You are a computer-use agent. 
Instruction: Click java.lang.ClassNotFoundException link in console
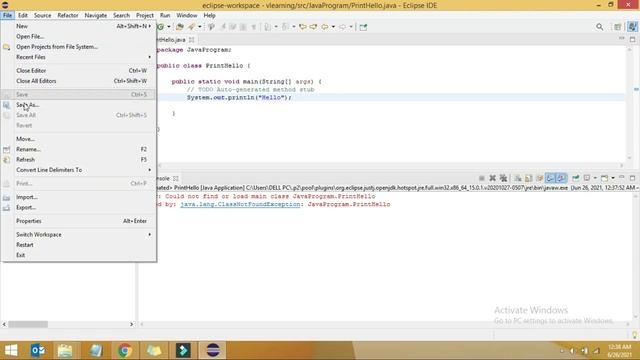point(240,204)
